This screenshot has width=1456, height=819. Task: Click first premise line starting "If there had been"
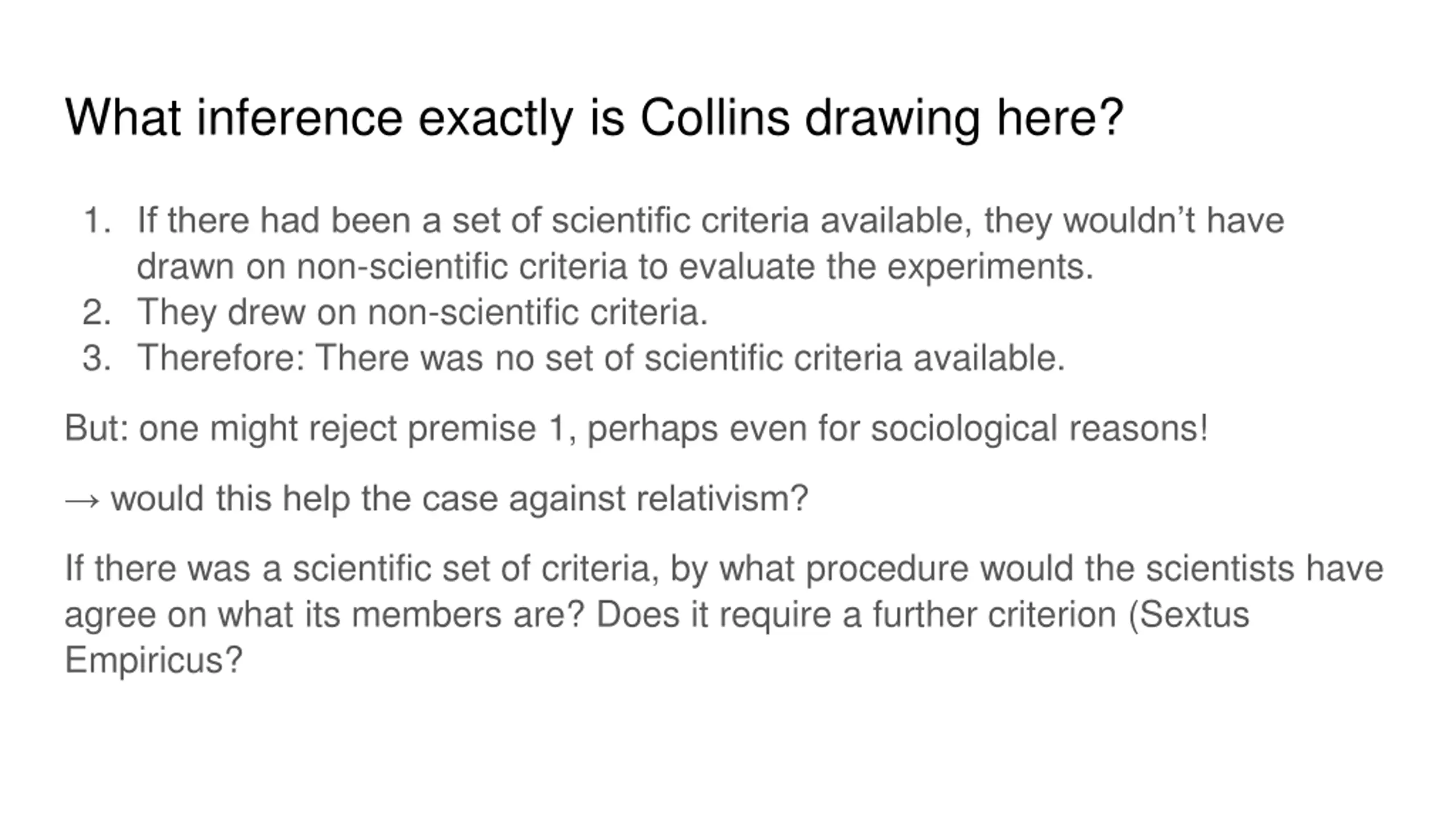click(x=710, y=221)
